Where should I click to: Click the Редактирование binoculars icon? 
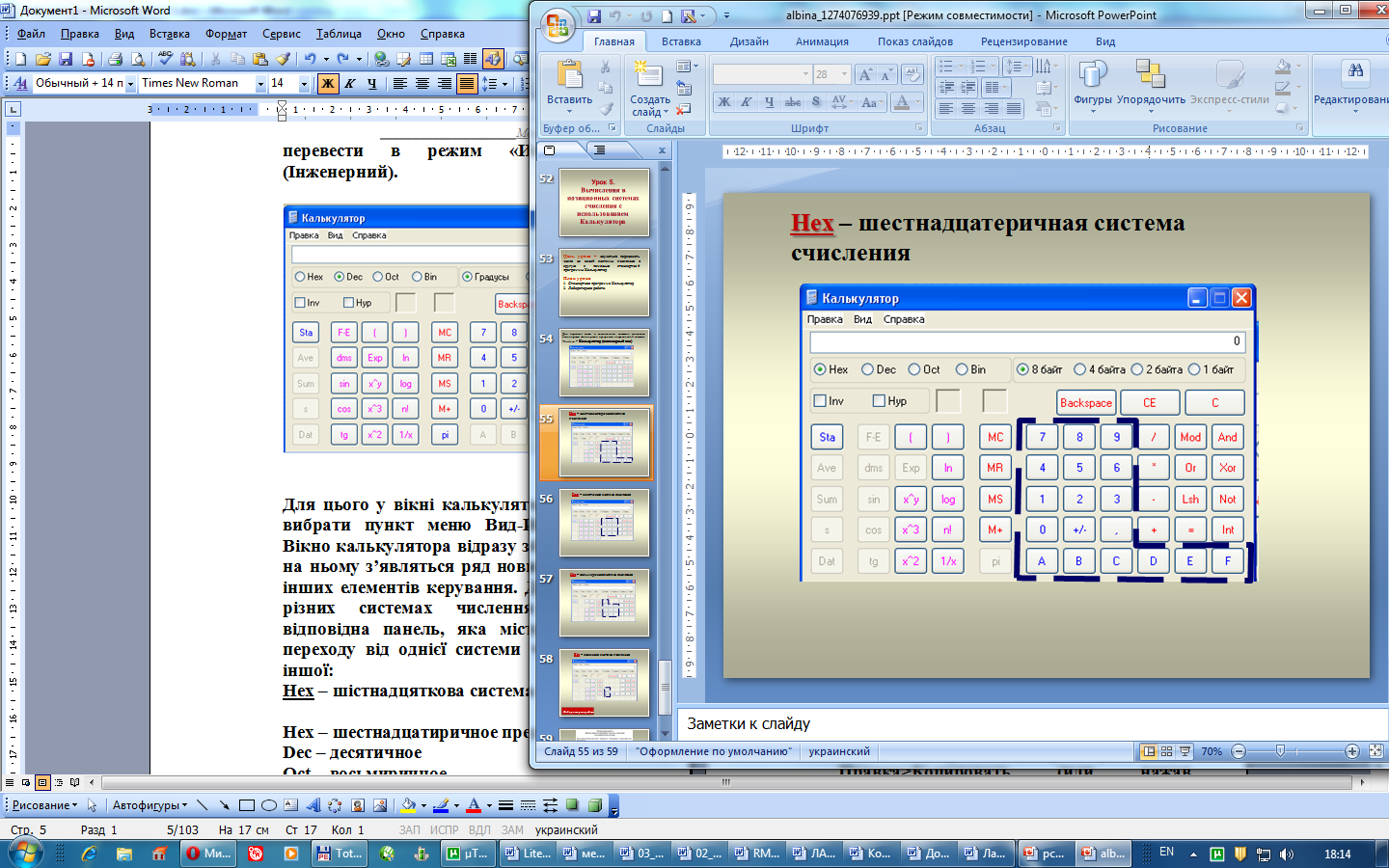1355,72
